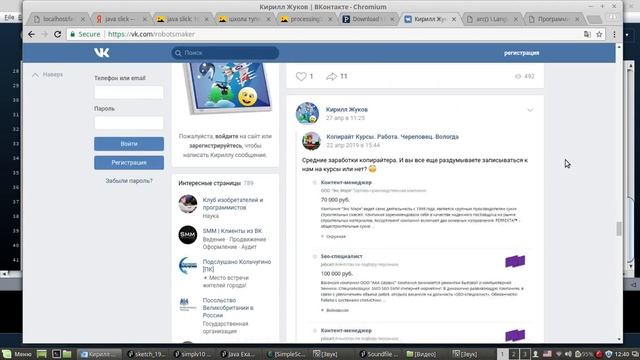Open the new tab button
The image size is (640, 360).
(x=594, y=19)
